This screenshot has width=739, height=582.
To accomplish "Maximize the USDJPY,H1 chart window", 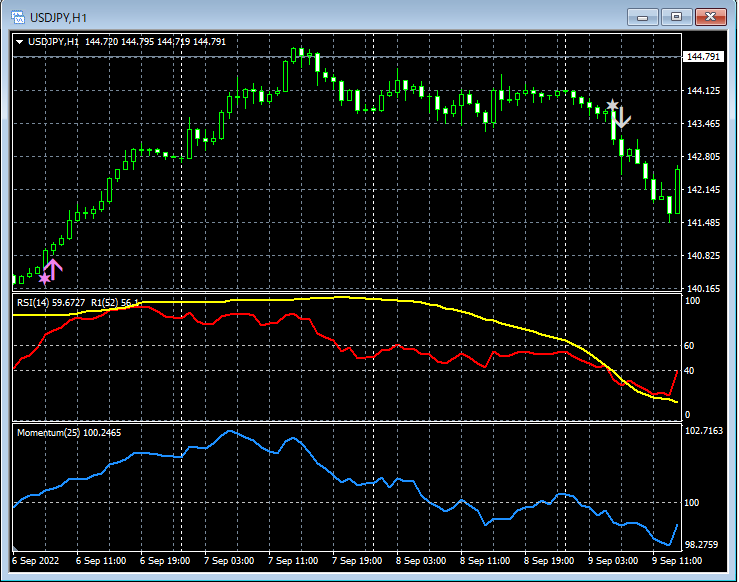I will 676,17.
